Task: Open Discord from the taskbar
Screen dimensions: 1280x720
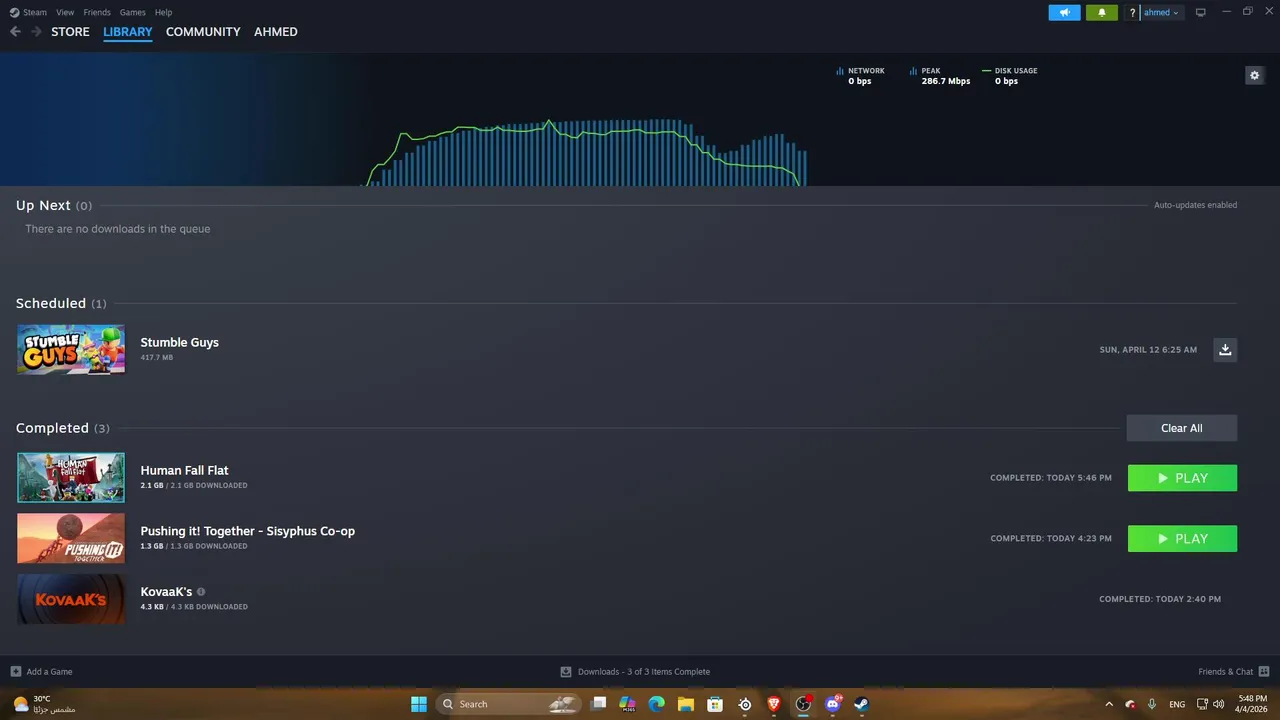Action: (x=833, y=704)
